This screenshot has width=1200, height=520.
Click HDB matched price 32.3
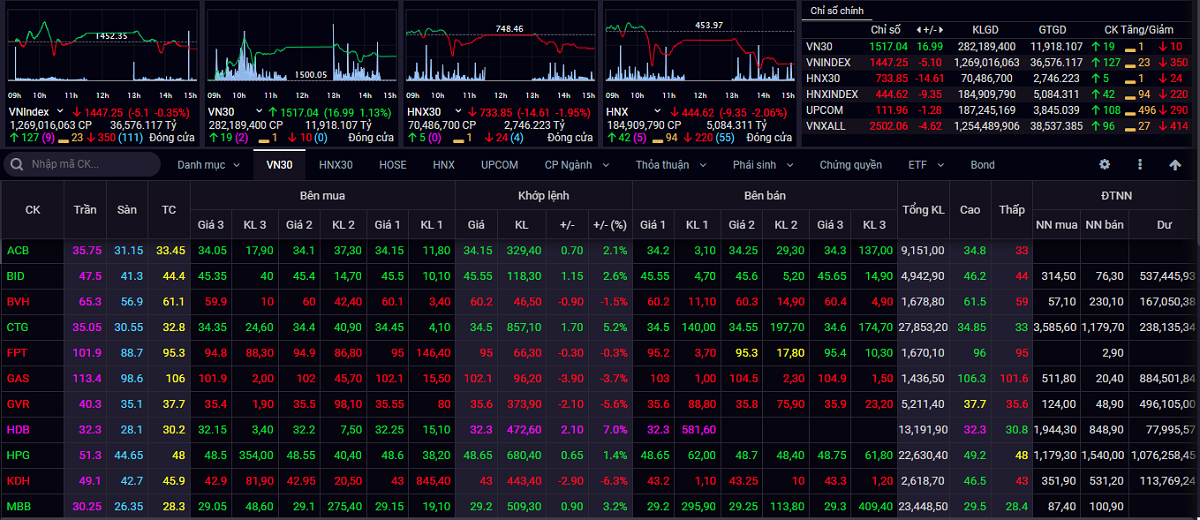click(x=481, y=430)
